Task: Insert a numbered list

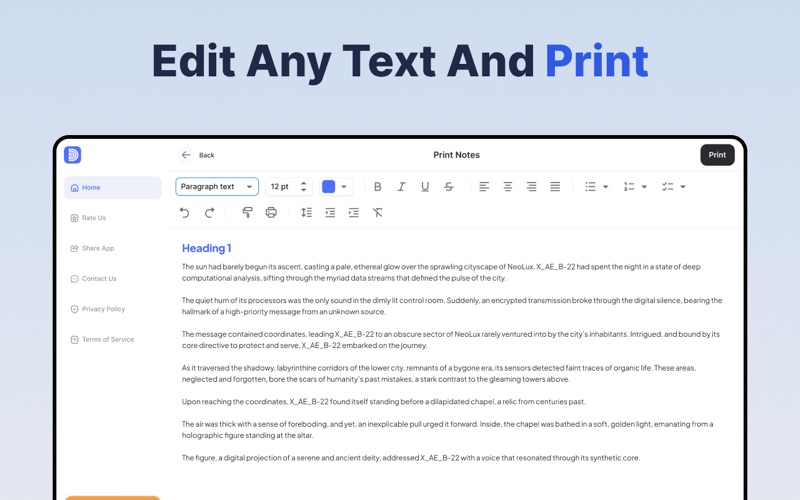Action: point(629,187)
